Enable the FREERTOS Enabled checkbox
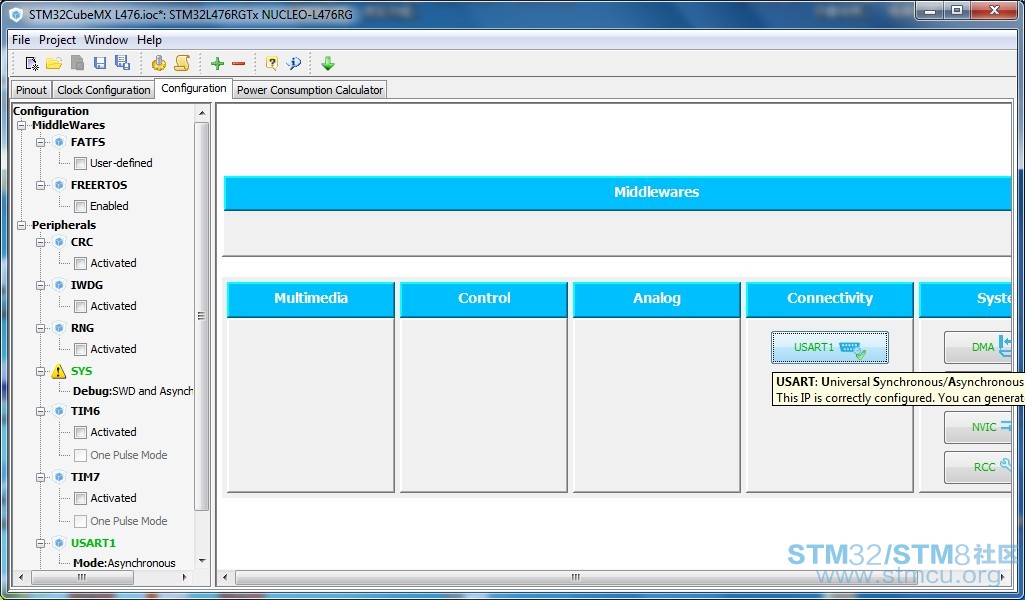This screenshot has width=1025, height=600. (x=80, y=207)
